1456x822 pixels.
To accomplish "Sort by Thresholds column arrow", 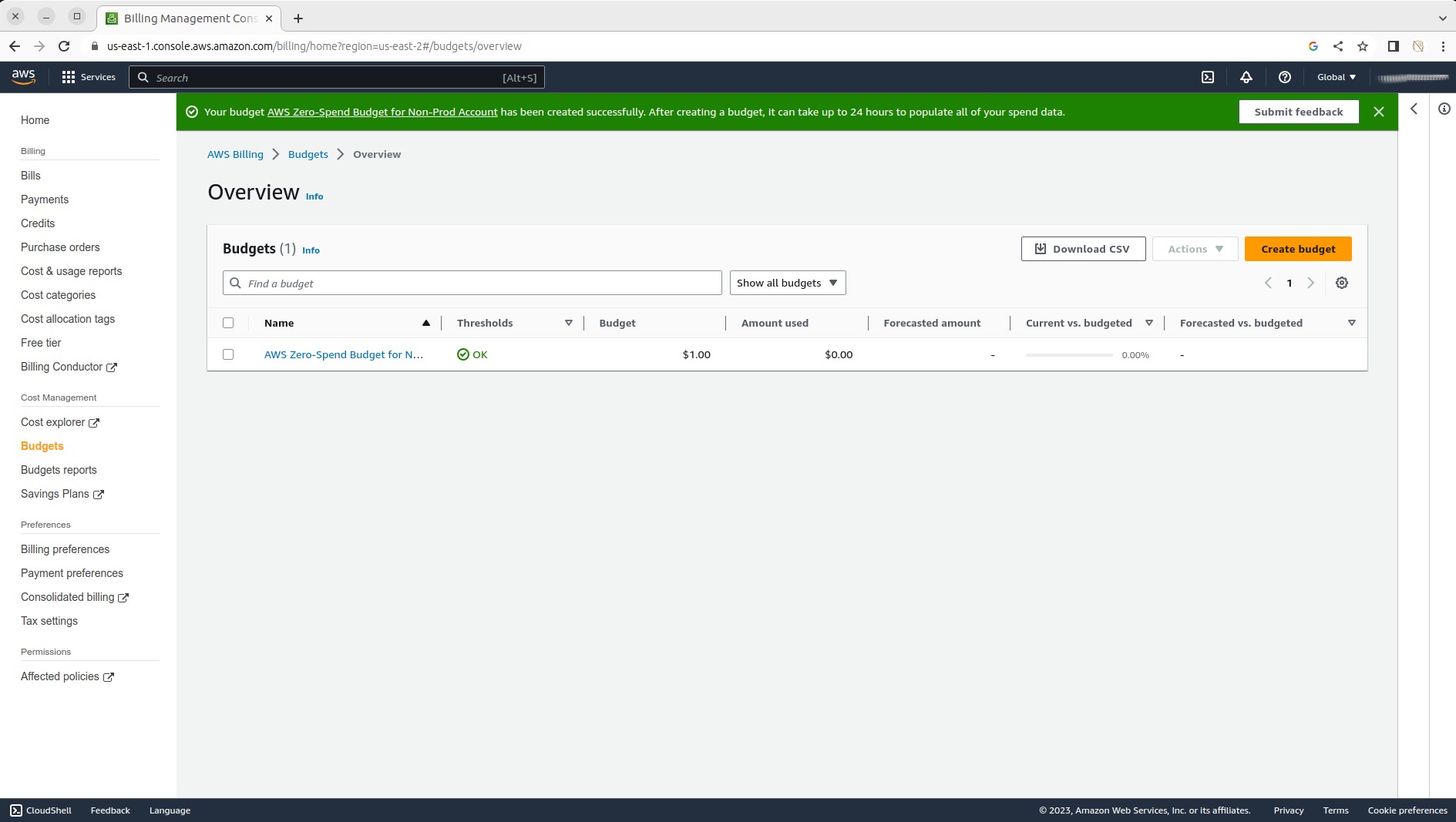I will point(569,323).
